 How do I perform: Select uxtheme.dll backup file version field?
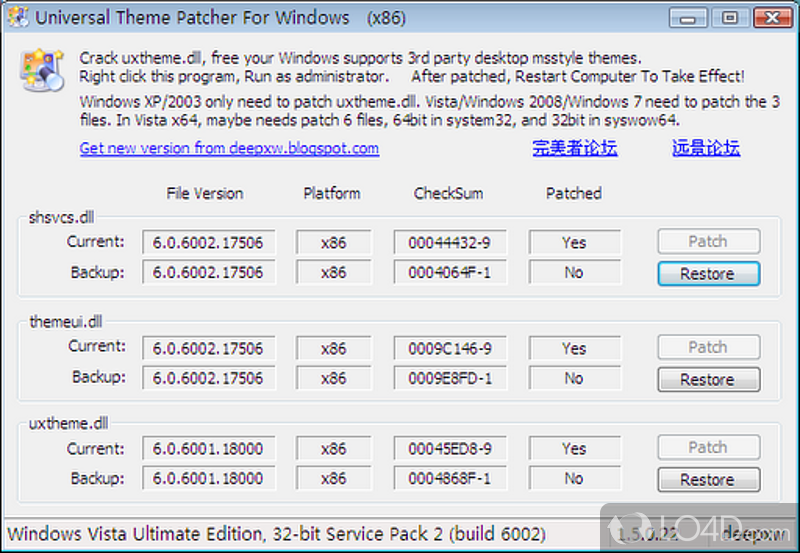(x=209, y=478)
